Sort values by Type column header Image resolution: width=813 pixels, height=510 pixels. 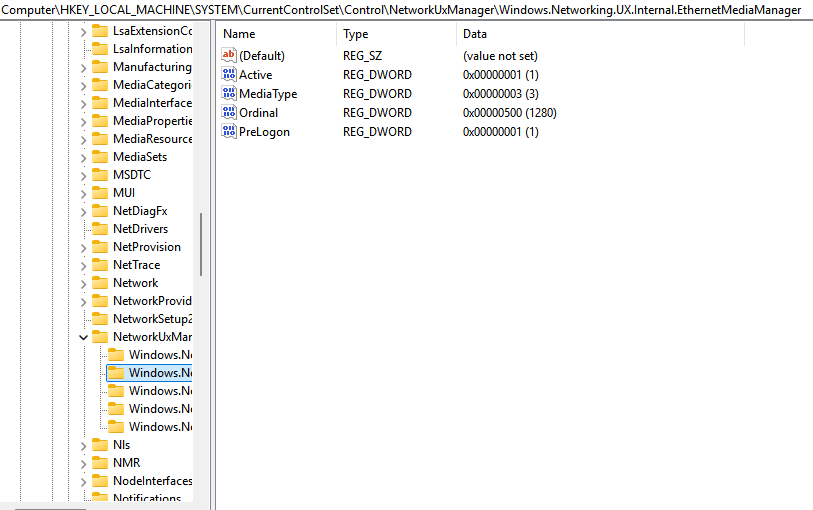pos(396,34)
